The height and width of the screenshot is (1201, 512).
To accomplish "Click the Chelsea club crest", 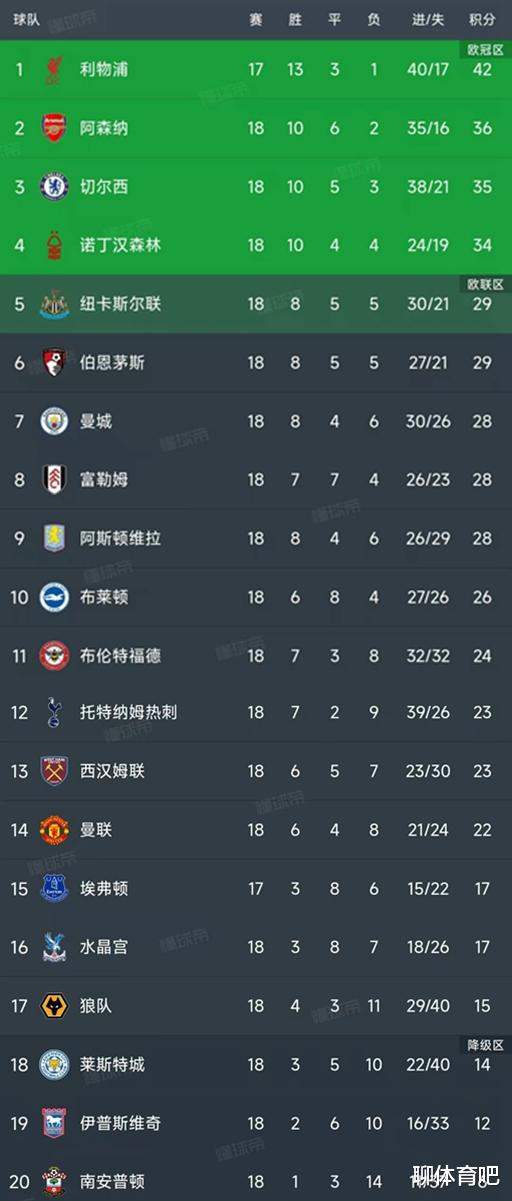I will pyautogui.click(x=53, y=187).
